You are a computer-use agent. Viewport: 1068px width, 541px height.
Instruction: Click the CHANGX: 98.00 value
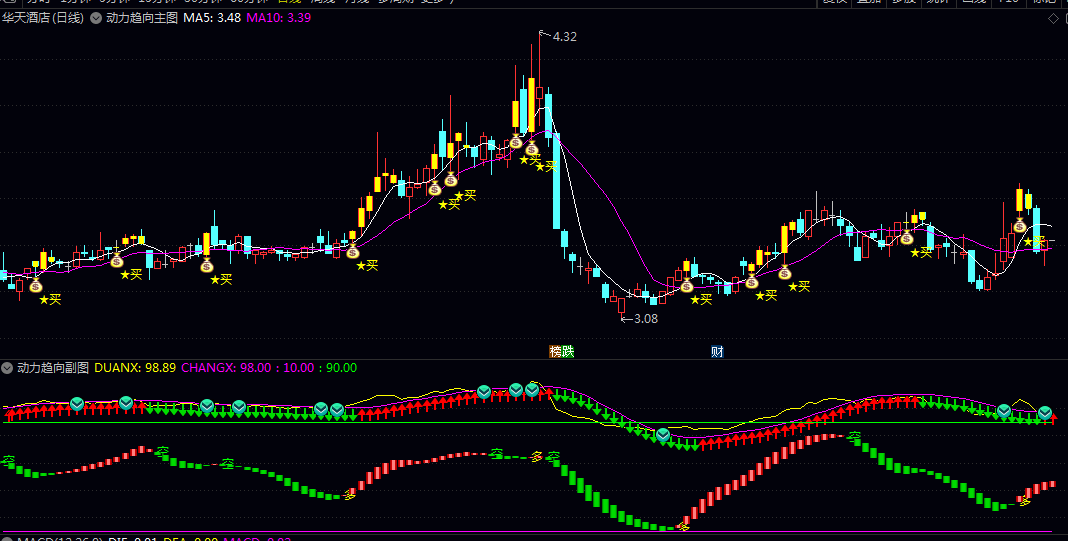(227, 368)
